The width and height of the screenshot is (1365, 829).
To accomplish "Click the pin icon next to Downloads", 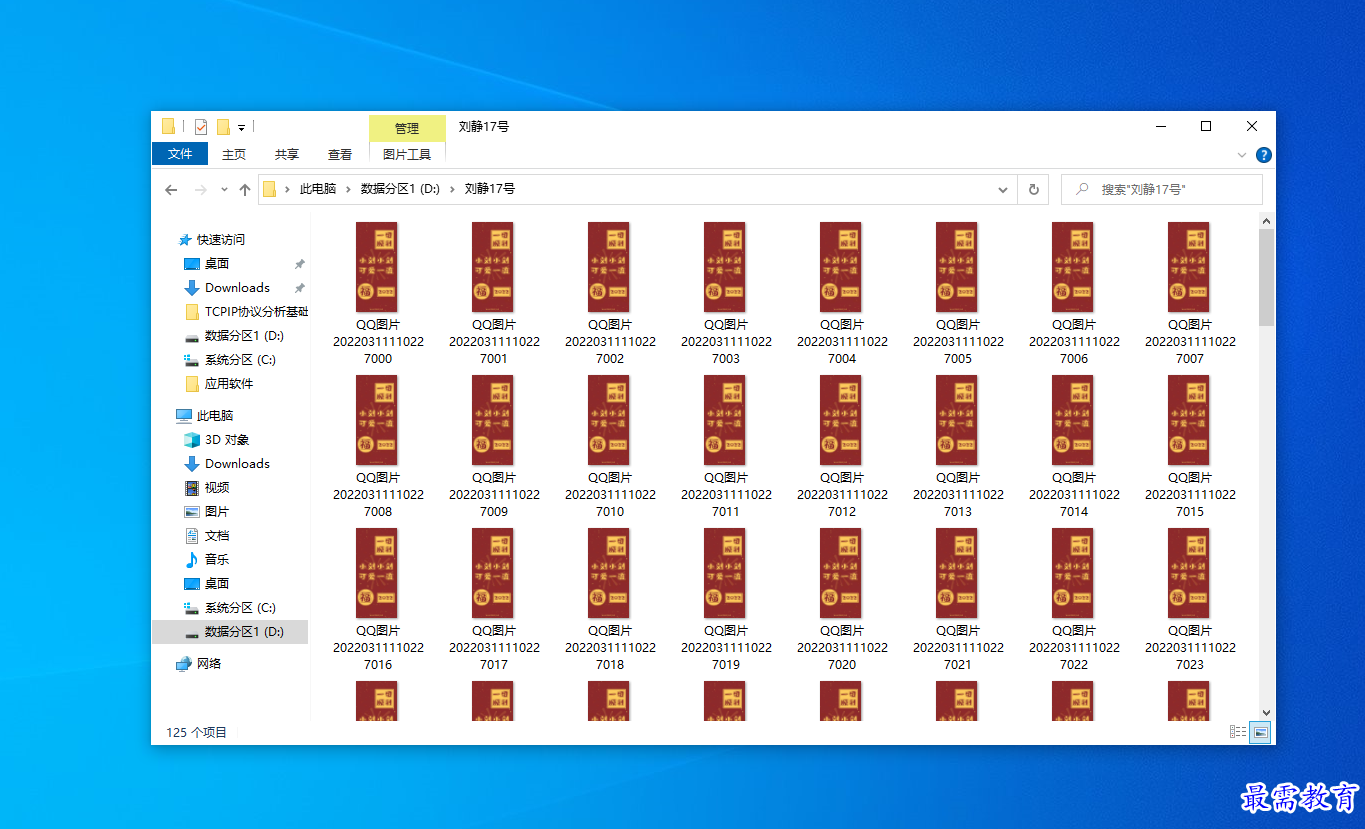I will (x=299, y=288).
